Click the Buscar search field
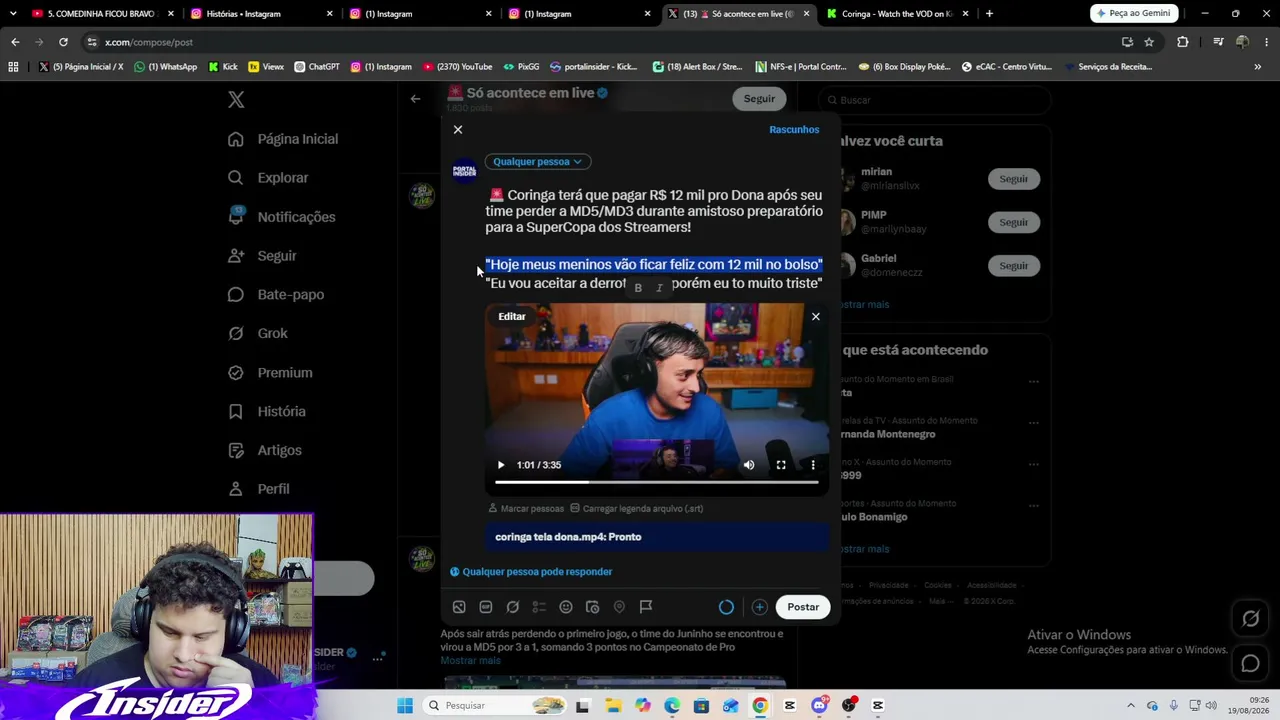Image resolution: width=1280 pixels, height=720 pixels. click(935, 100)
